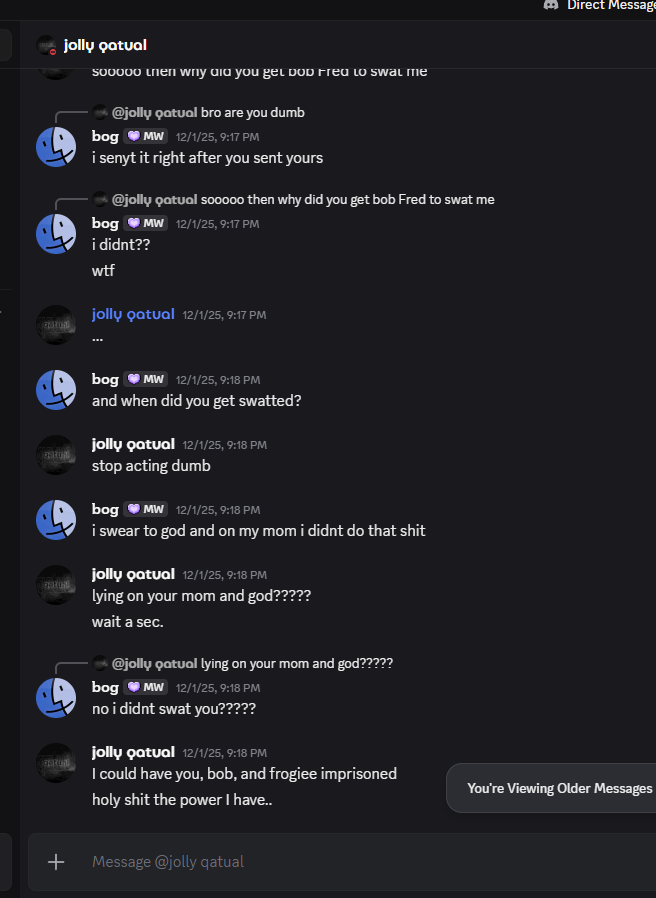This screenshot has height=898, width=656.
Task: Open jolly qatual's avatar beside "stop acting dumb"
Action: tap(56, 454)
